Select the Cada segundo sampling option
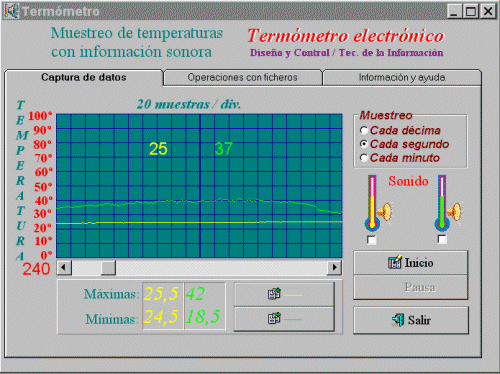The height and width of the screenshot is (374, 500). 364,144
